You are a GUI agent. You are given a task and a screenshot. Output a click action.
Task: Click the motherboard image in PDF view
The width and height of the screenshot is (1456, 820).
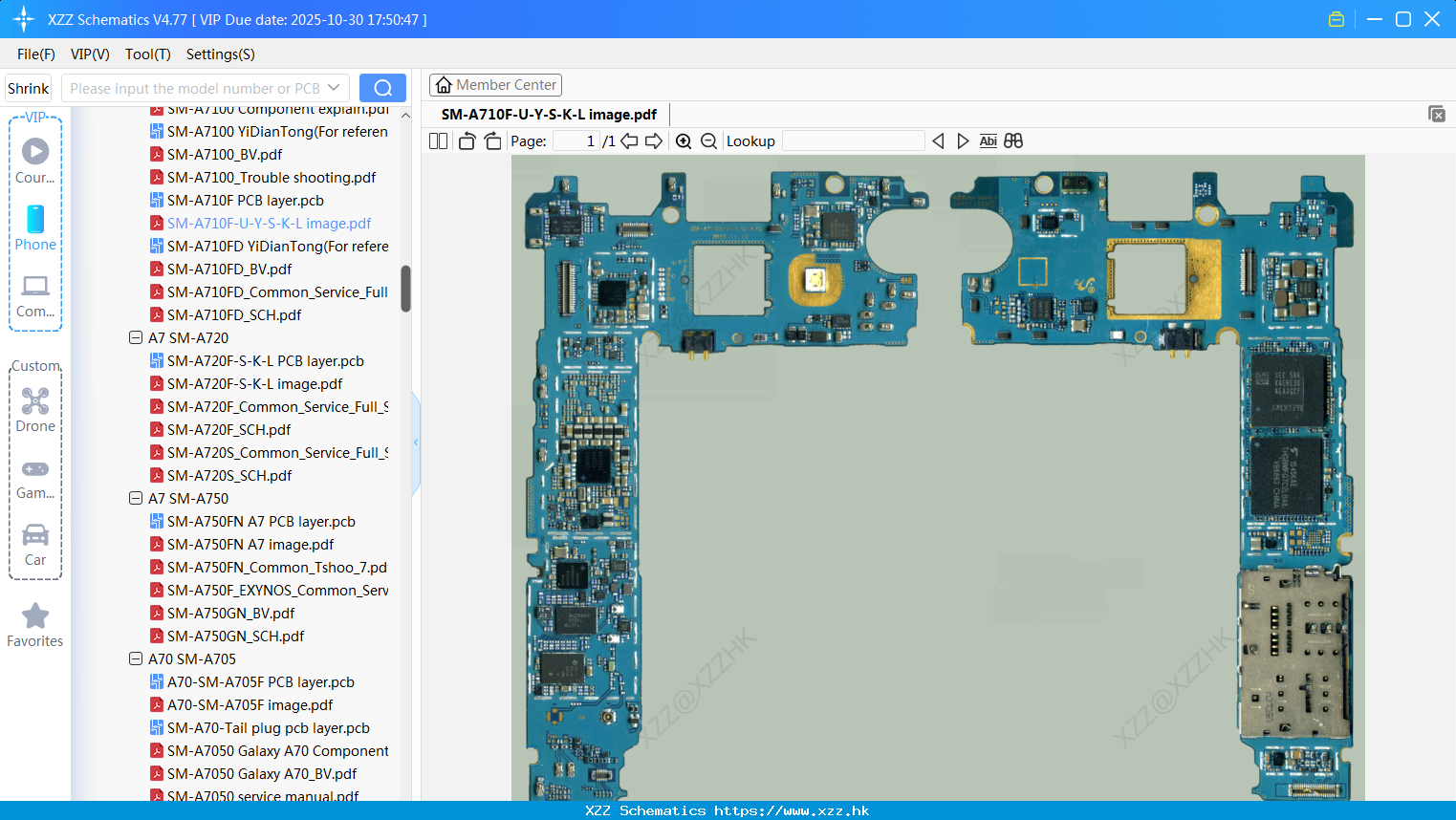938,478
